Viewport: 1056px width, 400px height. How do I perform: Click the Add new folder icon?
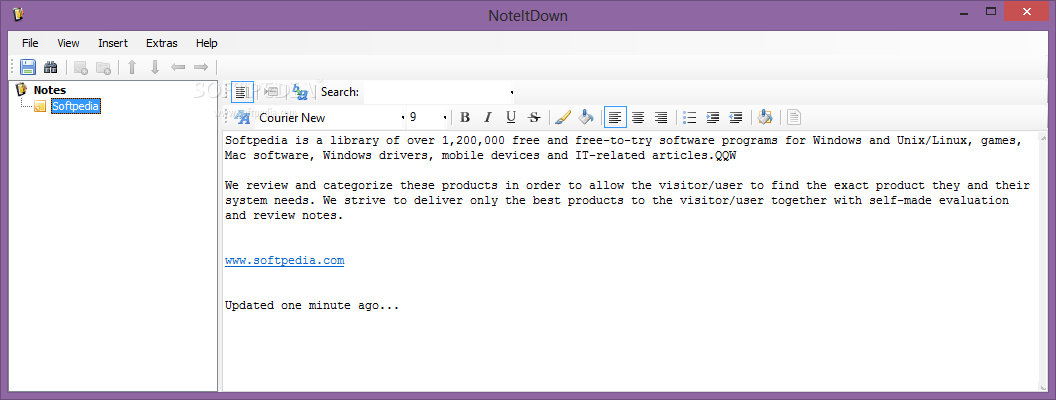(x=103, y=67)
